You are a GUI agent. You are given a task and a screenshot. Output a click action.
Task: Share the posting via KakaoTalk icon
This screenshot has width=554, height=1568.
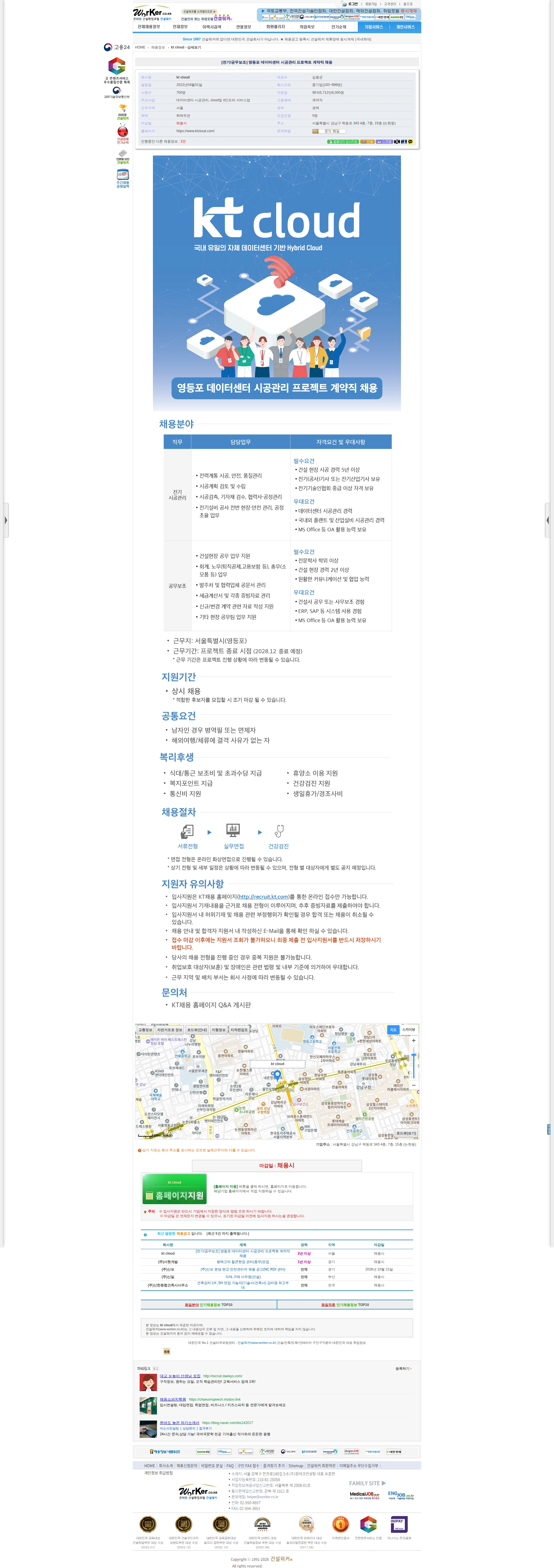(x=410, y=142)
